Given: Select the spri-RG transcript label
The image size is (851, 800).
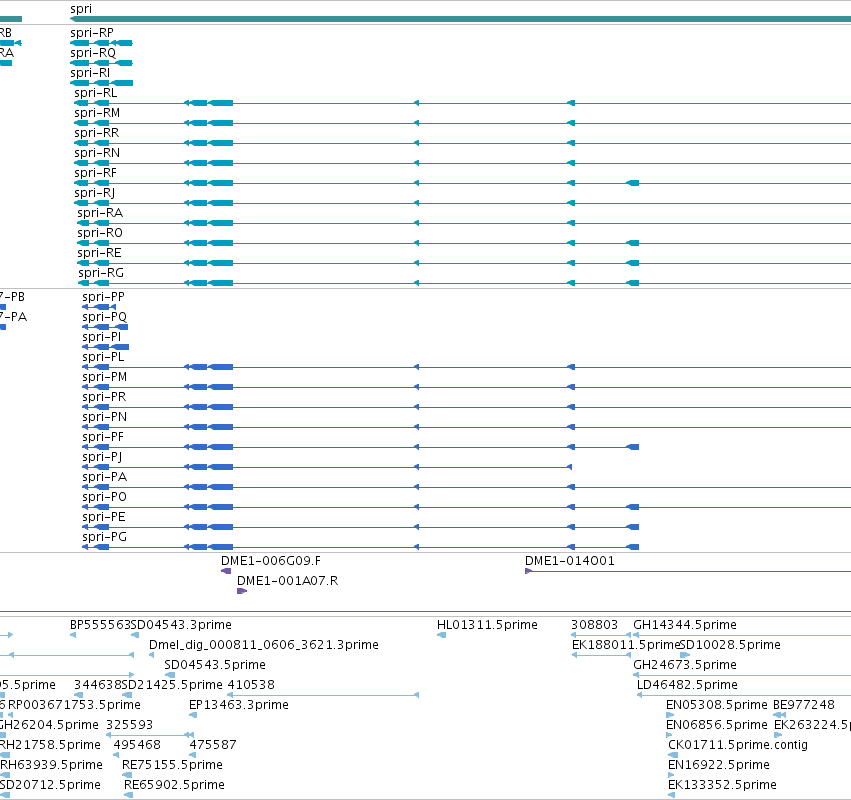Looking at the screenshot, I should coord(101,273).
